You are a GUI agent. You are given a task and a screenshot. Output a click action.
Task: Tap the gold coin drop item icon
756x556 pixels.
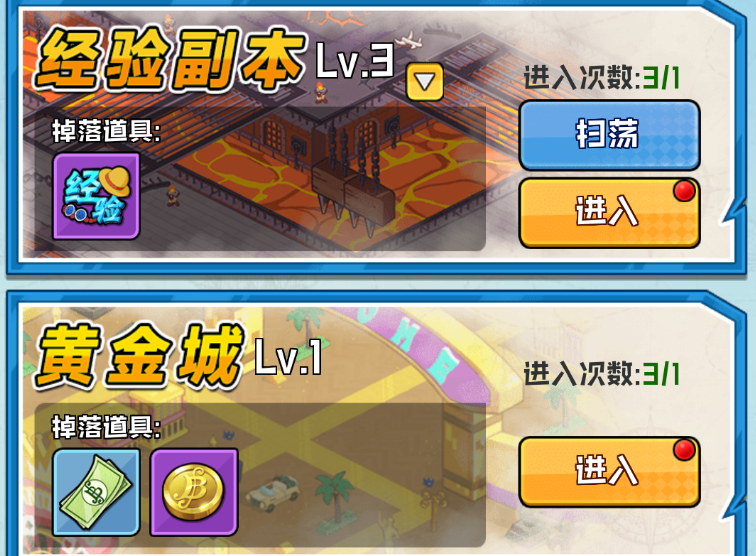pyautogui.click(x=194, y=492)
